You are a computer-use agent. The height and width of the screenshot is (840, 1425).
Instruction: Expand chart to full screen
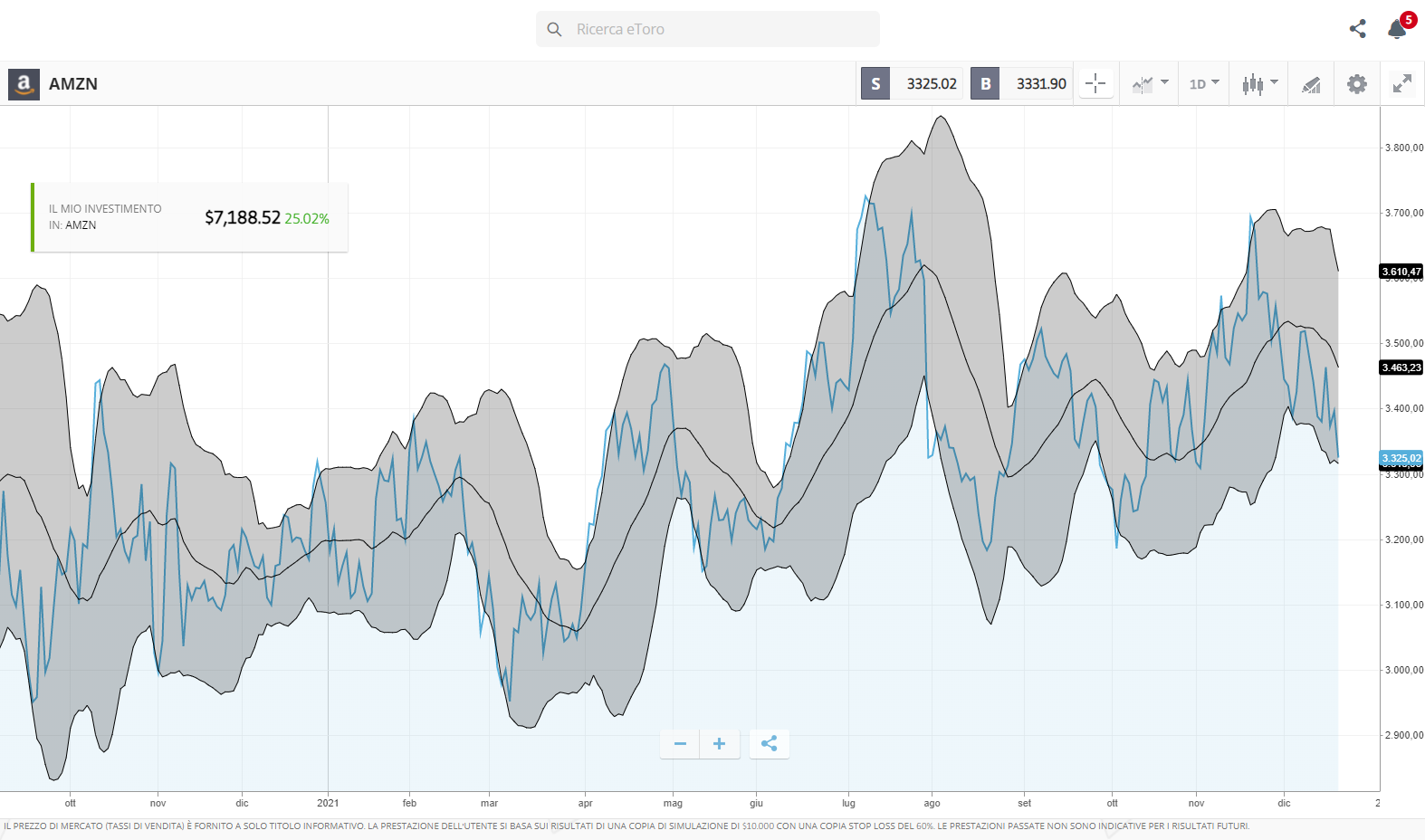coord(1402,84)
